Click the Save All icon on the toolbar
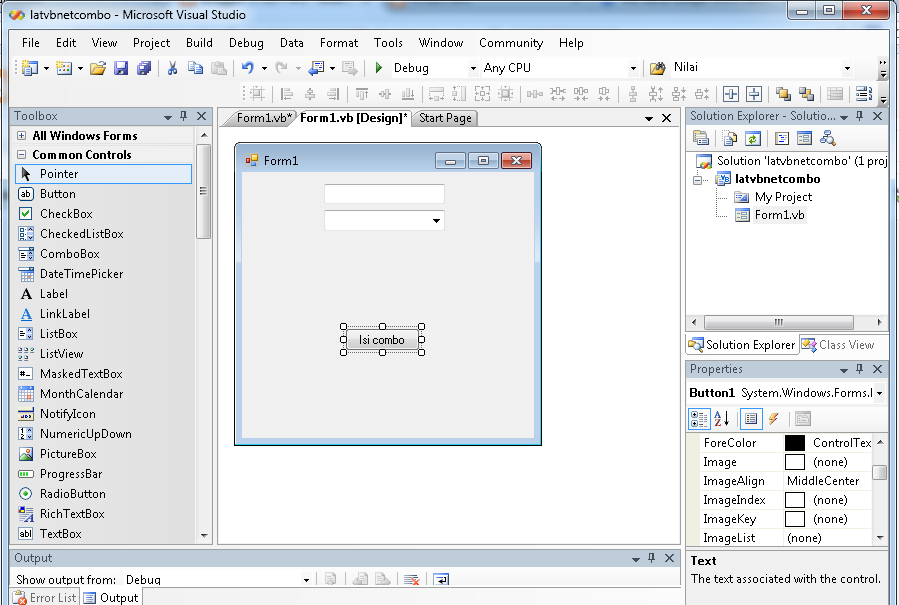899x605 pixels. 142,67
